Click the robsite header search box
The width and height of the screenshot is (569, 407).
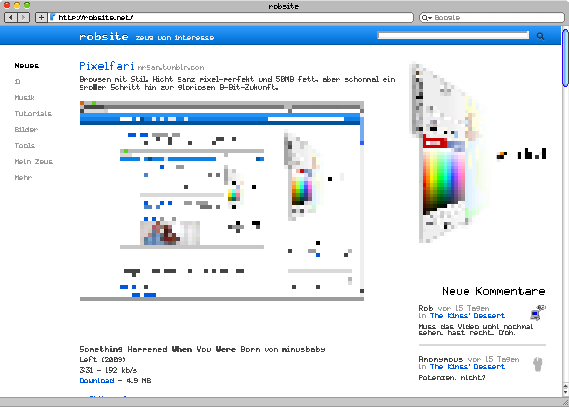(x=453, y=35)
